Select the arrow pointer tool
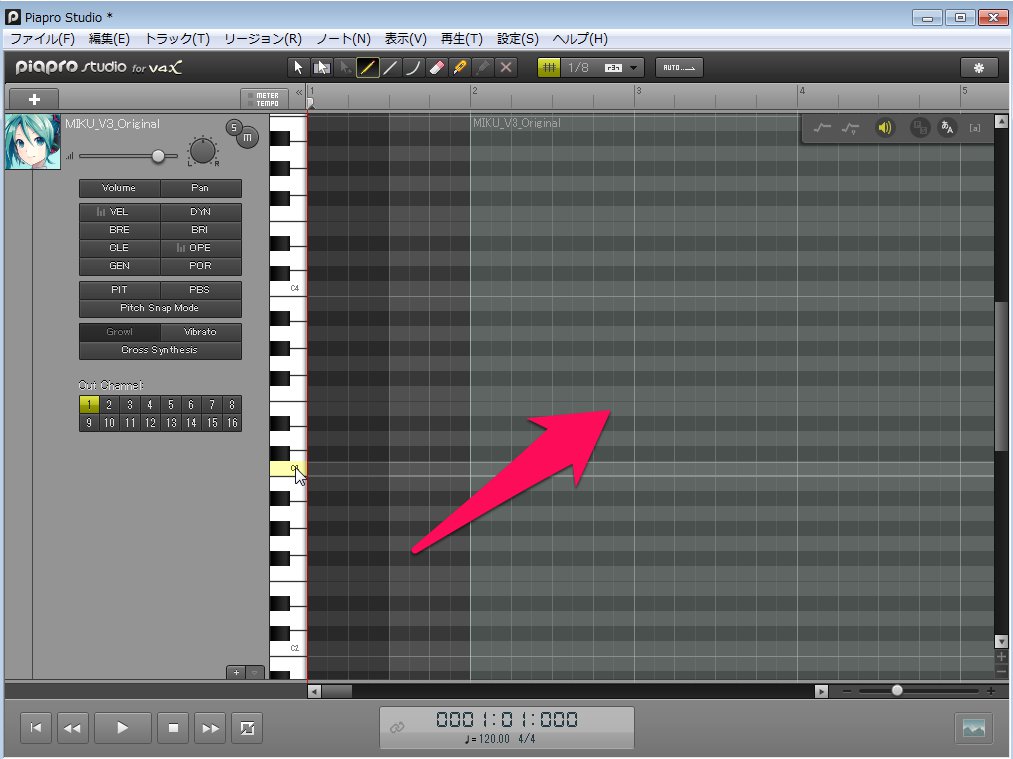Image resolution: width=1013 pixels, height=759 pixels. point(298,67)
